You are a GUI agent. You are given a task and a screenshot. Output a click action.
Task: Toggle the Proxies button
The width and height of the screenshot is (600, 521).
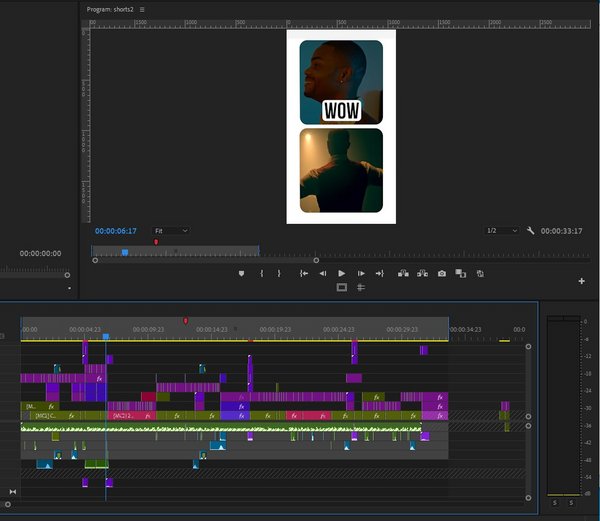[x=480, y=274]
